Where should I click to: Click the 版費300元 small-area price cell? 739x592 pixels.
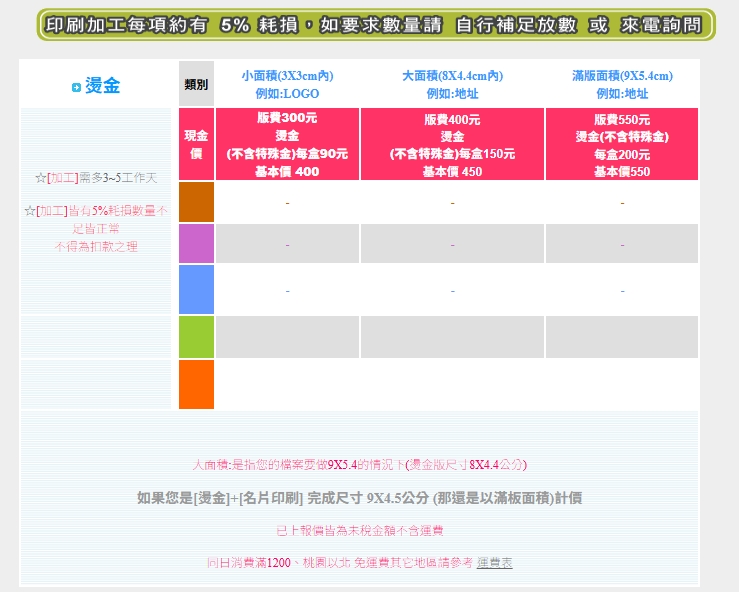click(x=287, y=144)
